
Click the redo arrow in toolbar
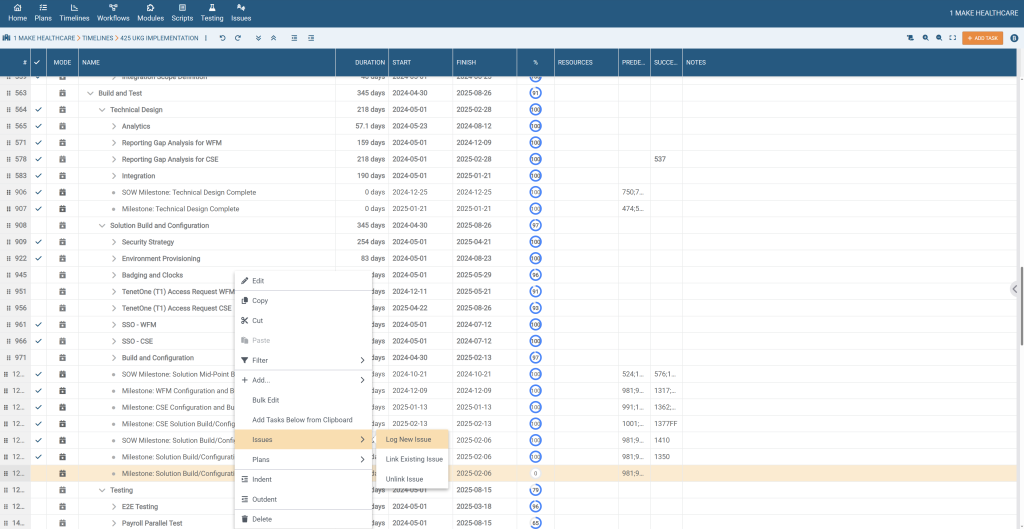(238, 38)
